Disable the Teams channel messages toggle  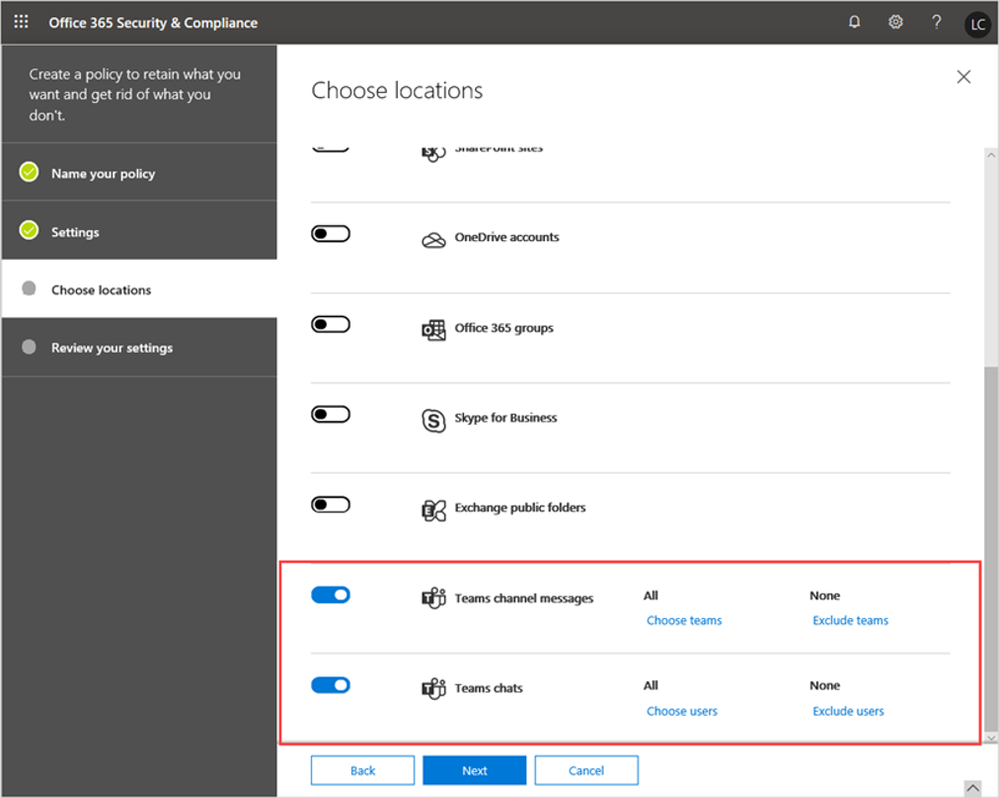pos(331,595)
